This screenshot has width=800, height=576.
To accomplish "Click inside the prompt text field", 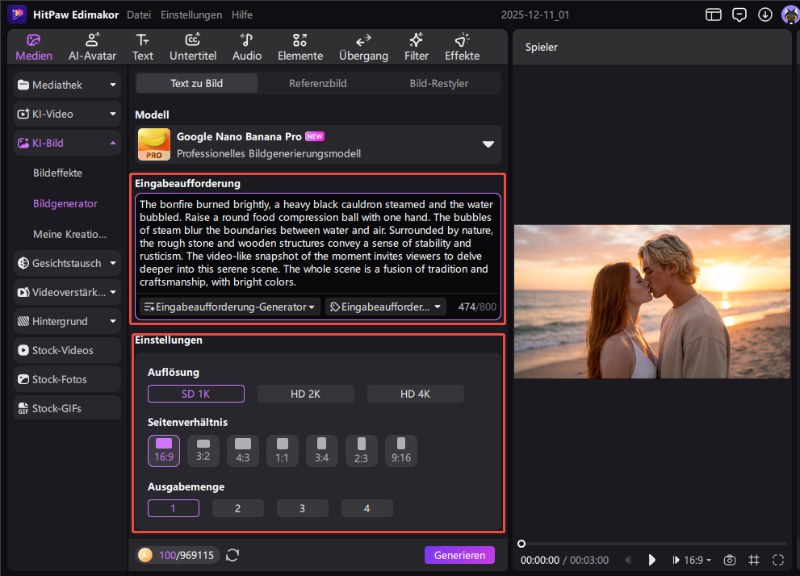I will click(316, 243).
